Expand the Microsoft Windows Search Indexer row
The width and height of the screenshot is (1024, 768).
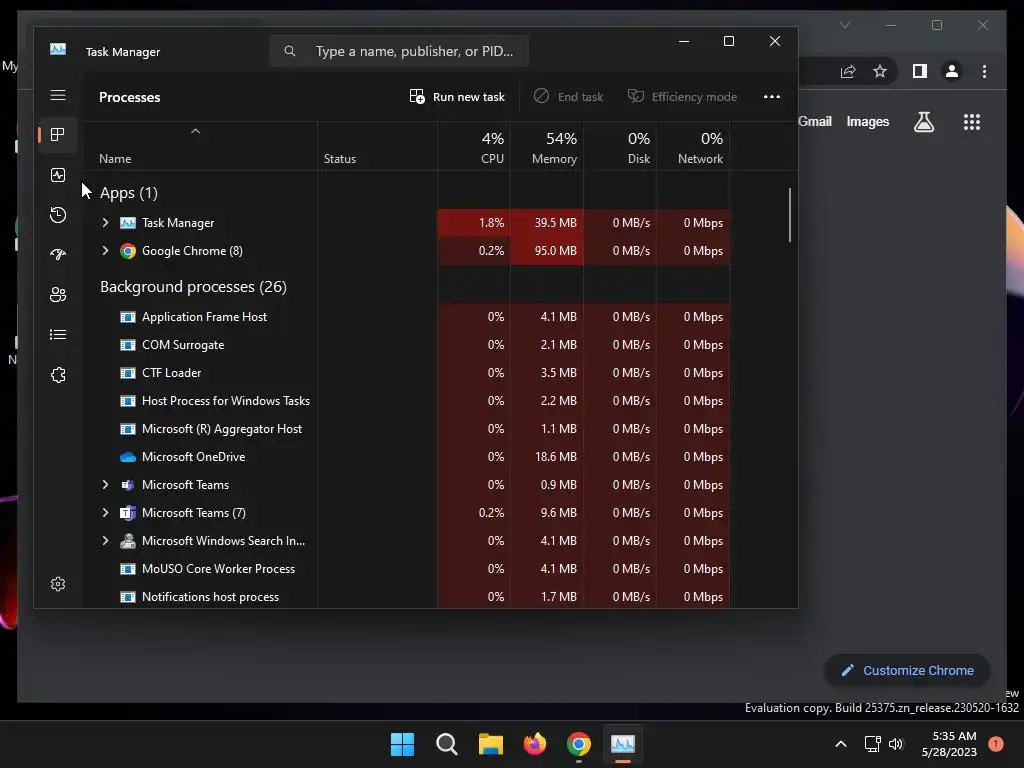pyautogui.click(x=105, y=541)
